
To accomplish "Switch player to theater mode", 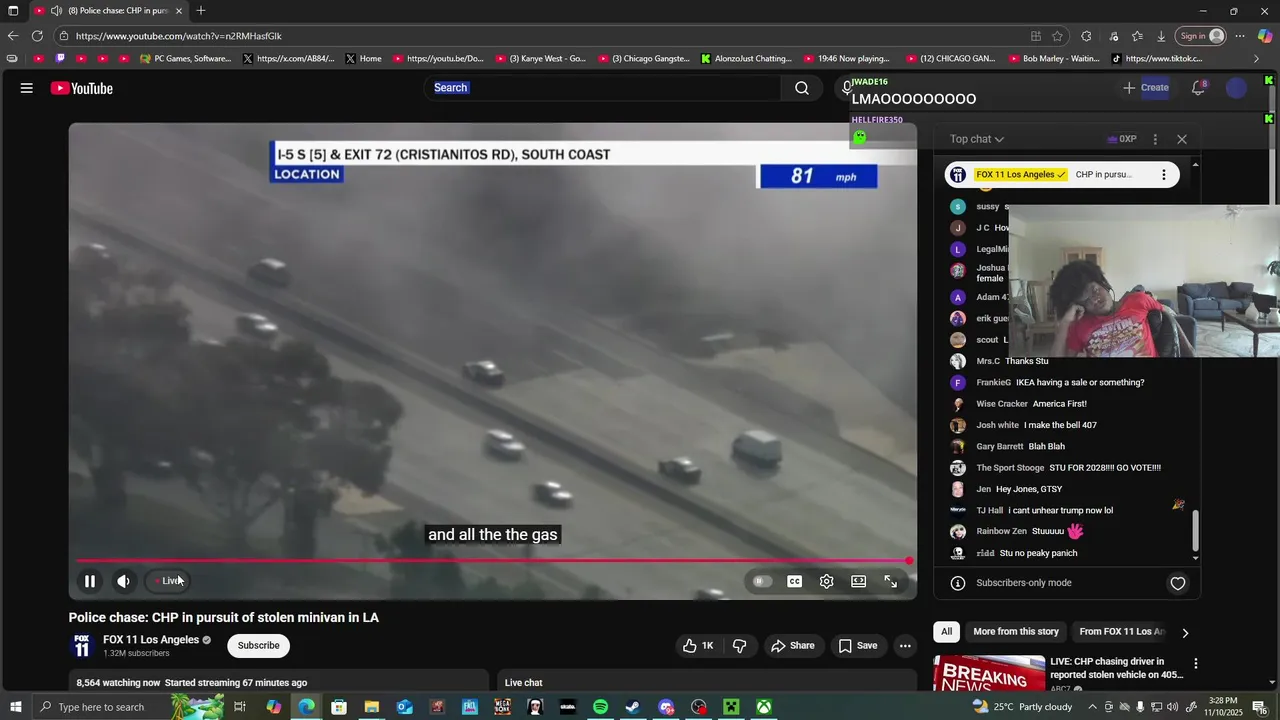I will click(x=859, y=581).
